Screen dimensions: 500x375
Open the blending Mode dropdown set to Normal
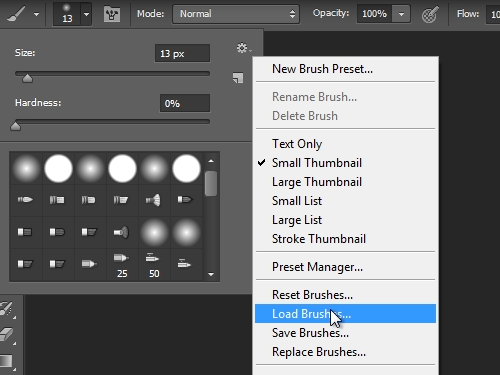point(236,14)
